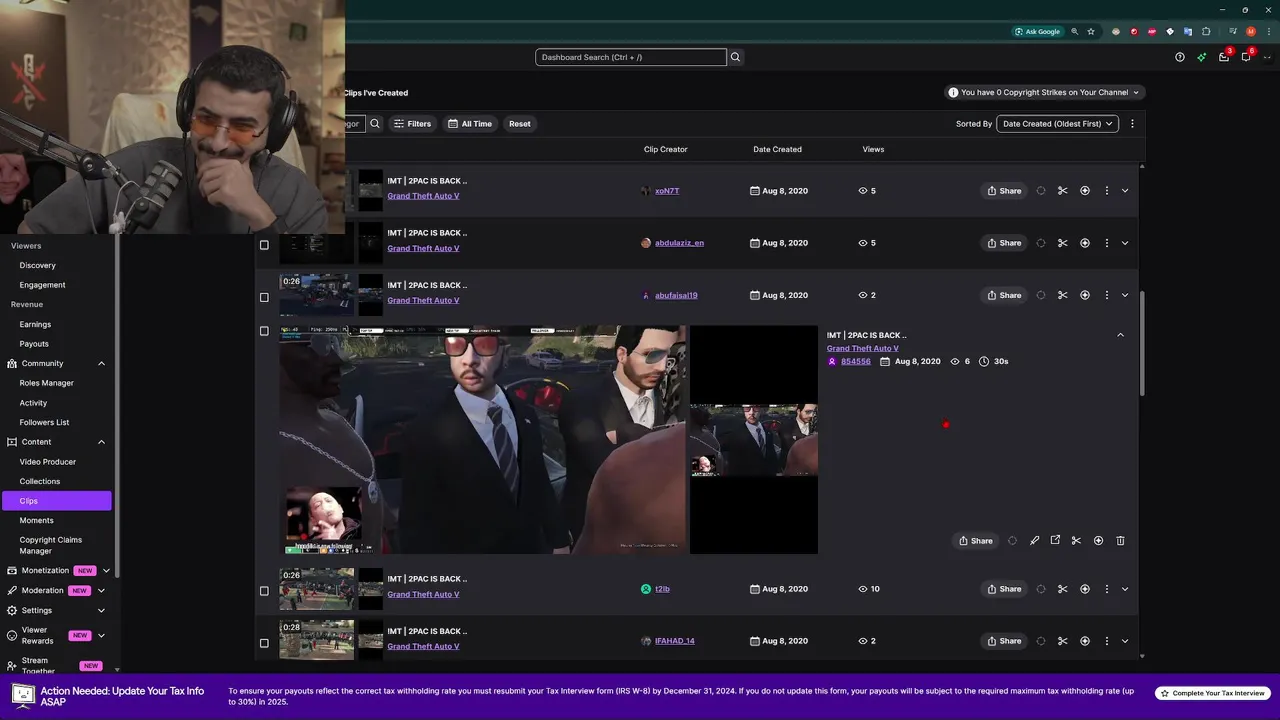Click the scissors icon in t2ib's clip row
The image size is (1280, 720).
tap(1062, 589)
